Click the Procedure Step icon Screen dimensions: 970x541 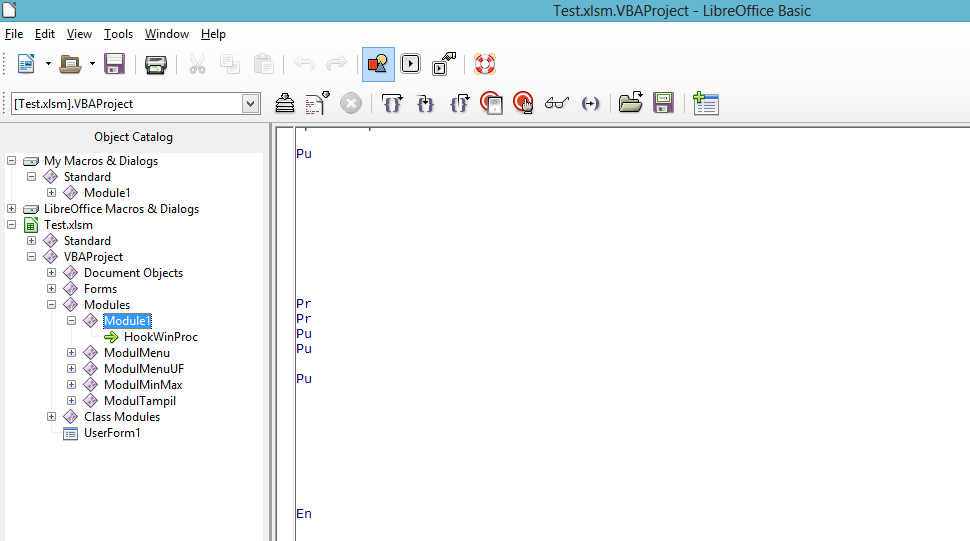392,103
